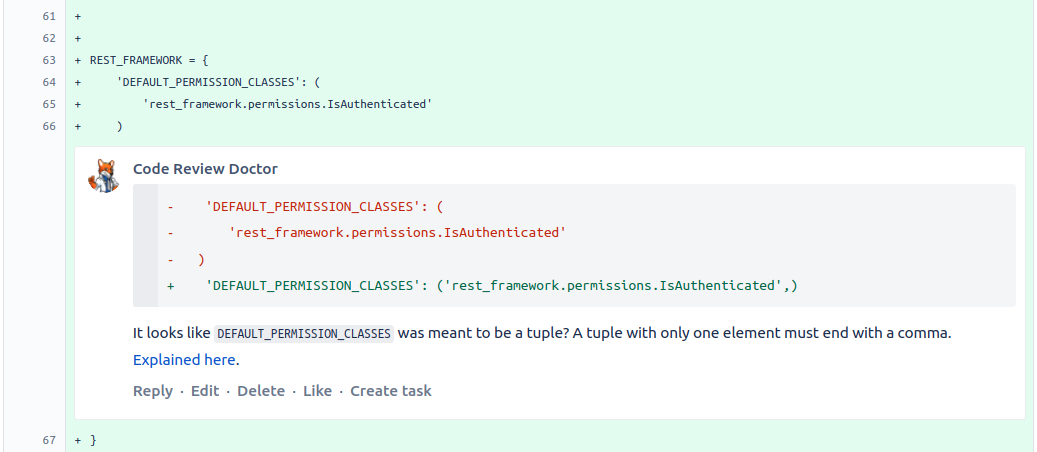
Task: Open the Code Review Doctor author name
Action: [x=205, y=169]
